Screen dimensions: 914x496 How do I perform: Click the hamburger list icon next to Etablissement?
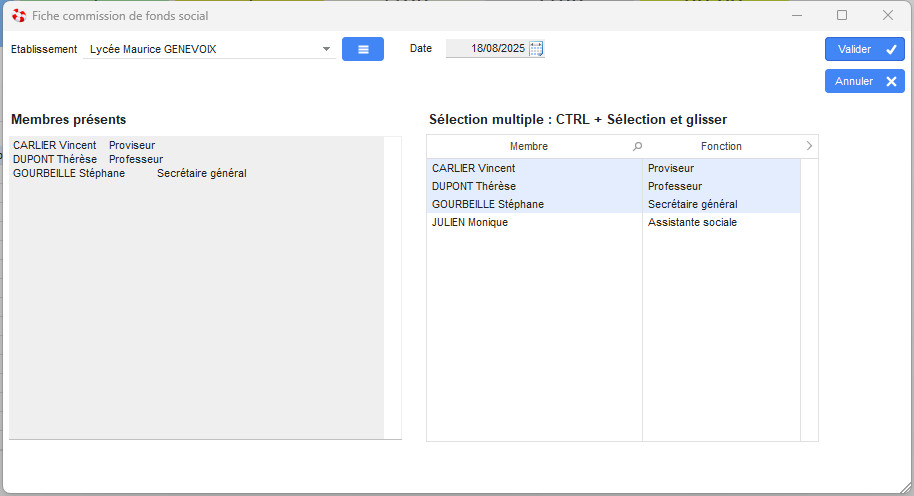(x=363, y=49)
